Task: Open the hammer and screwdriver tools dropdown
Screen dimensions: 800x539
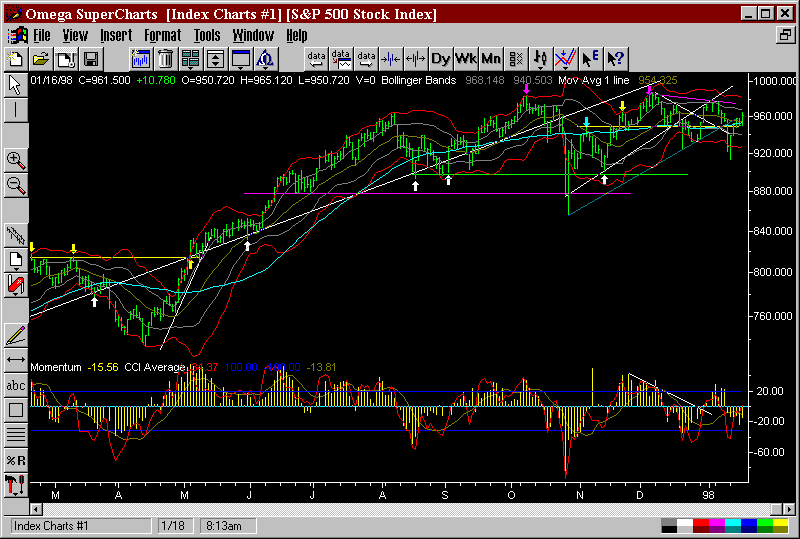Action: coord(16,485)
